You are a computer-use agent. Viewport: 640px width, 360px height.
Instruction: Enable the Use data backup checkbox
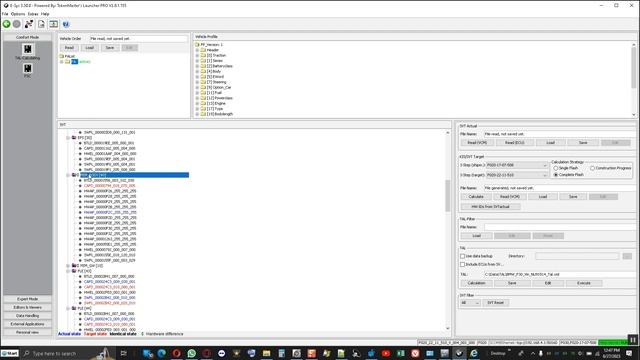(462, 256)
